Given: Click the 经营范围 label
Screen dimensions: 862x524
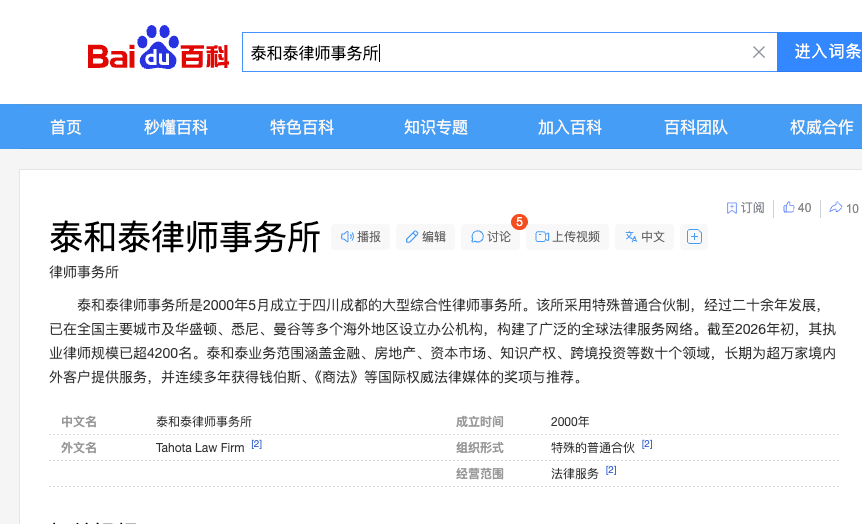Looking at the screenshot, I should click(479, 473).
